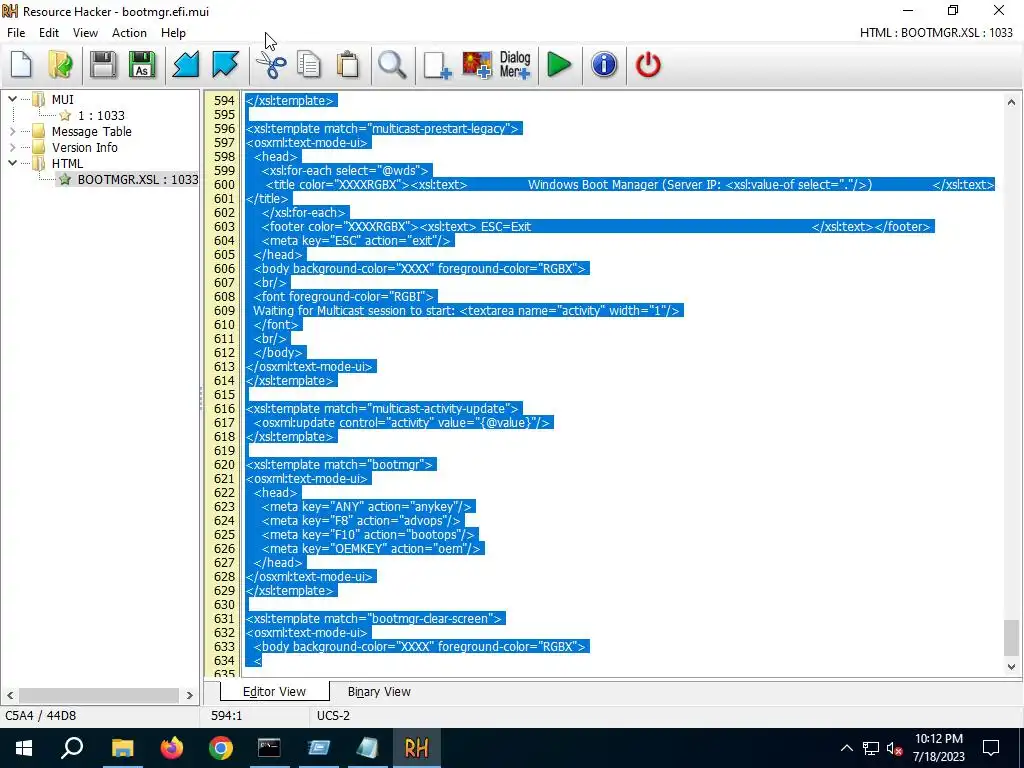Open the blue info icon
The image size is (1024, 768).
(604, 65)
